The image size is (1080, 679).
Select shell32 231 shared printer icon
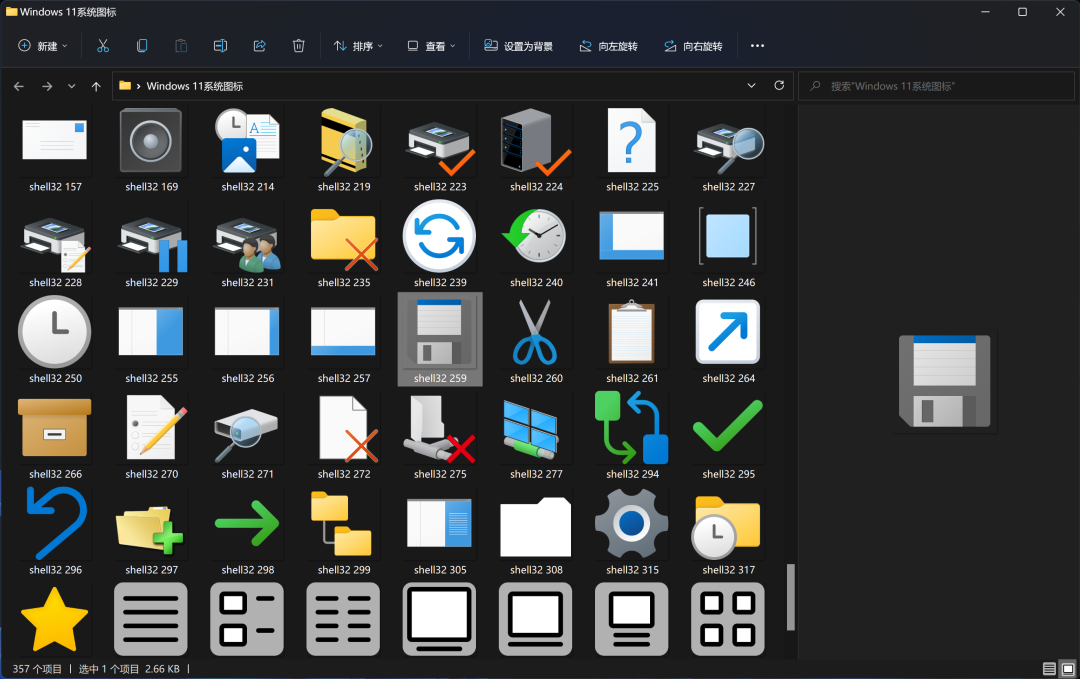pyautogui.click(x=247, y=244)
